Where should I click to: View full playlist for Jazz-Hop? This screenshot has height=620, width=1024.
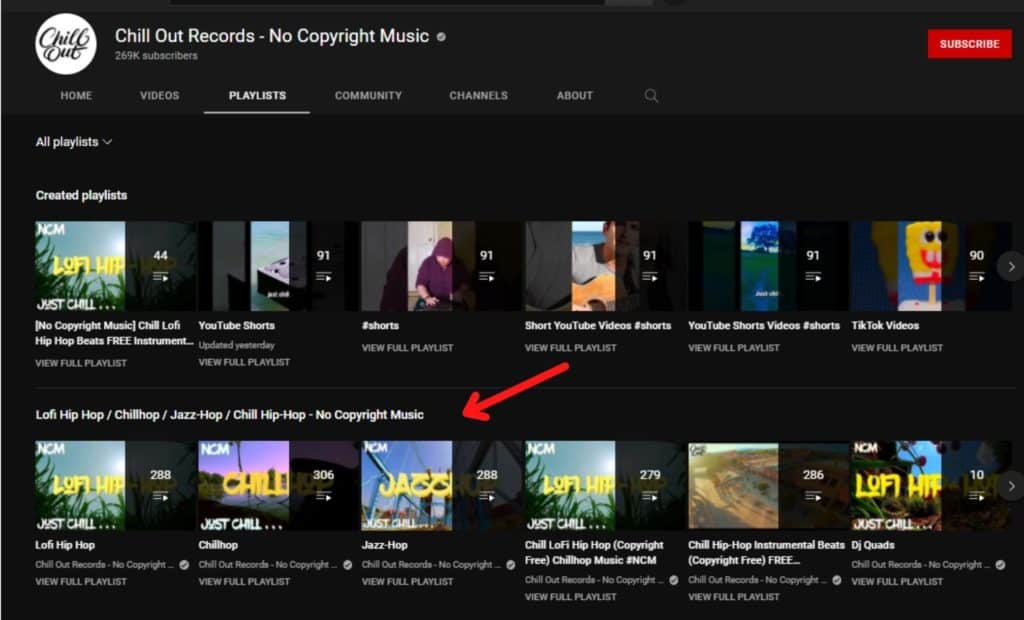click(408, 581)
